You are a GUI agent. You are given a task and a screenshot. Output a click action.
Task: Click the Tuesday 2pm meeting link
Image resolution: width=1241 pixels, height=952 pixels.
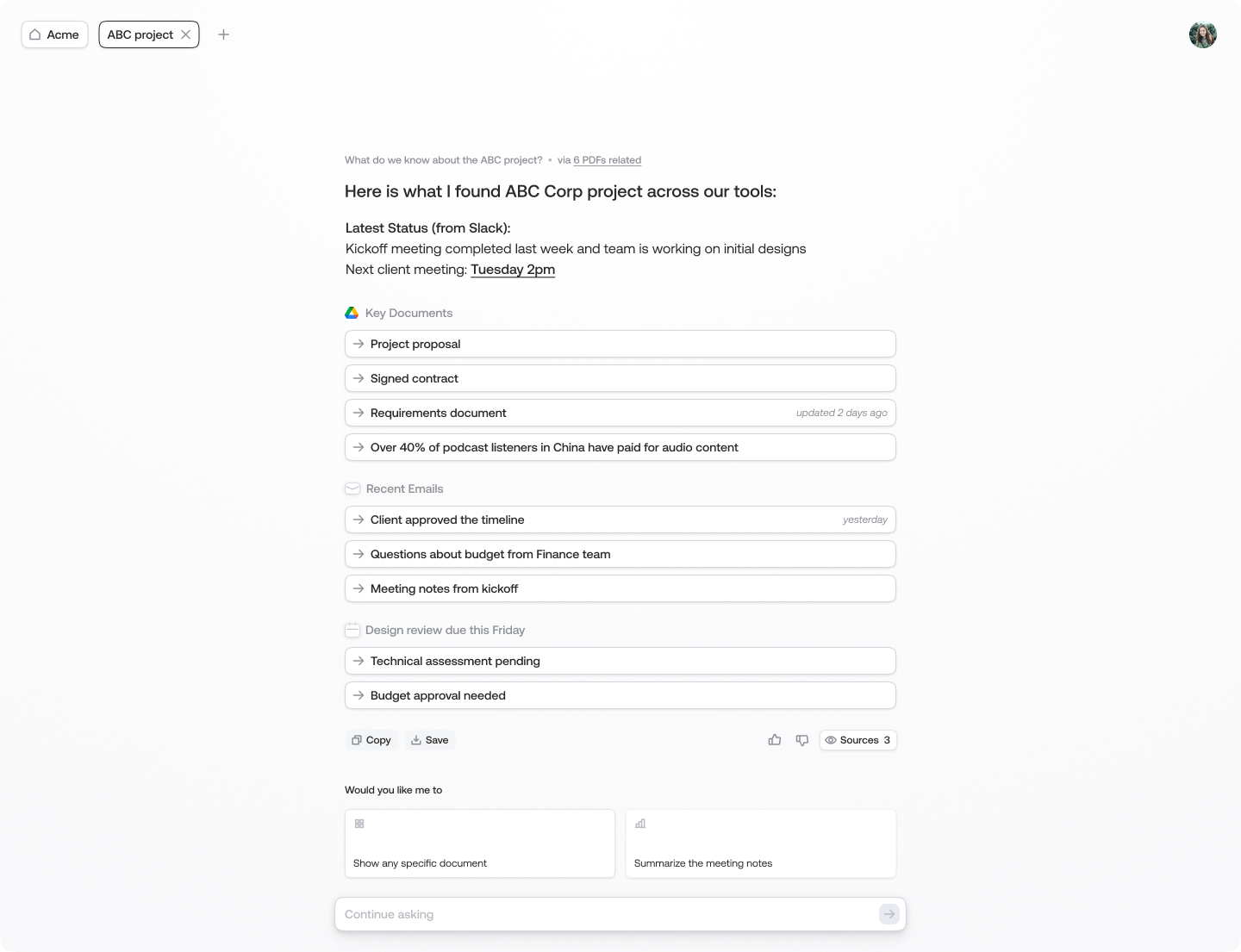click(513, 270)
